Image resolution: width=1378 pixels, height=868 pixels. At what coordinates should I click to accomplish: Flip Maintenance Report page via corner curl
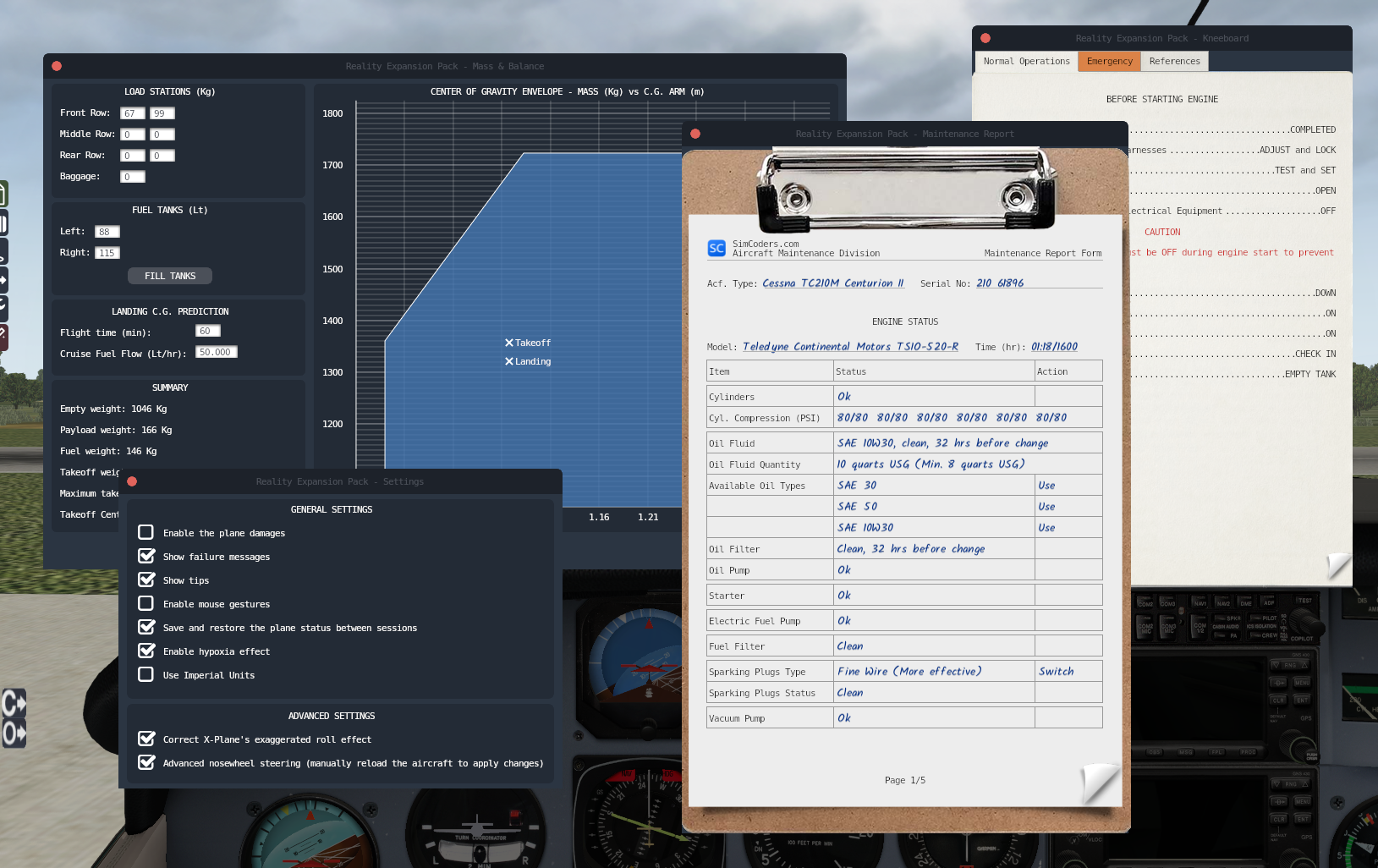coord(1100,783)
